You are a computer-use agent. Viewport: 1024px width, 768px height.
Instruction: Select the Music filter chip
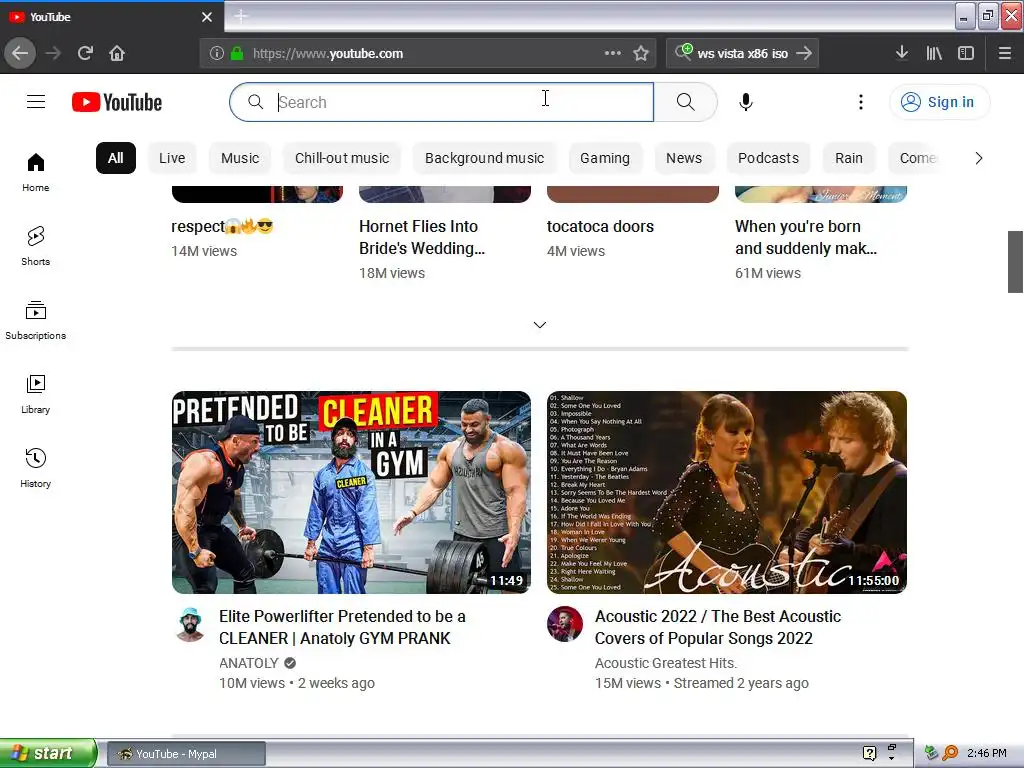tap(240, 158)
